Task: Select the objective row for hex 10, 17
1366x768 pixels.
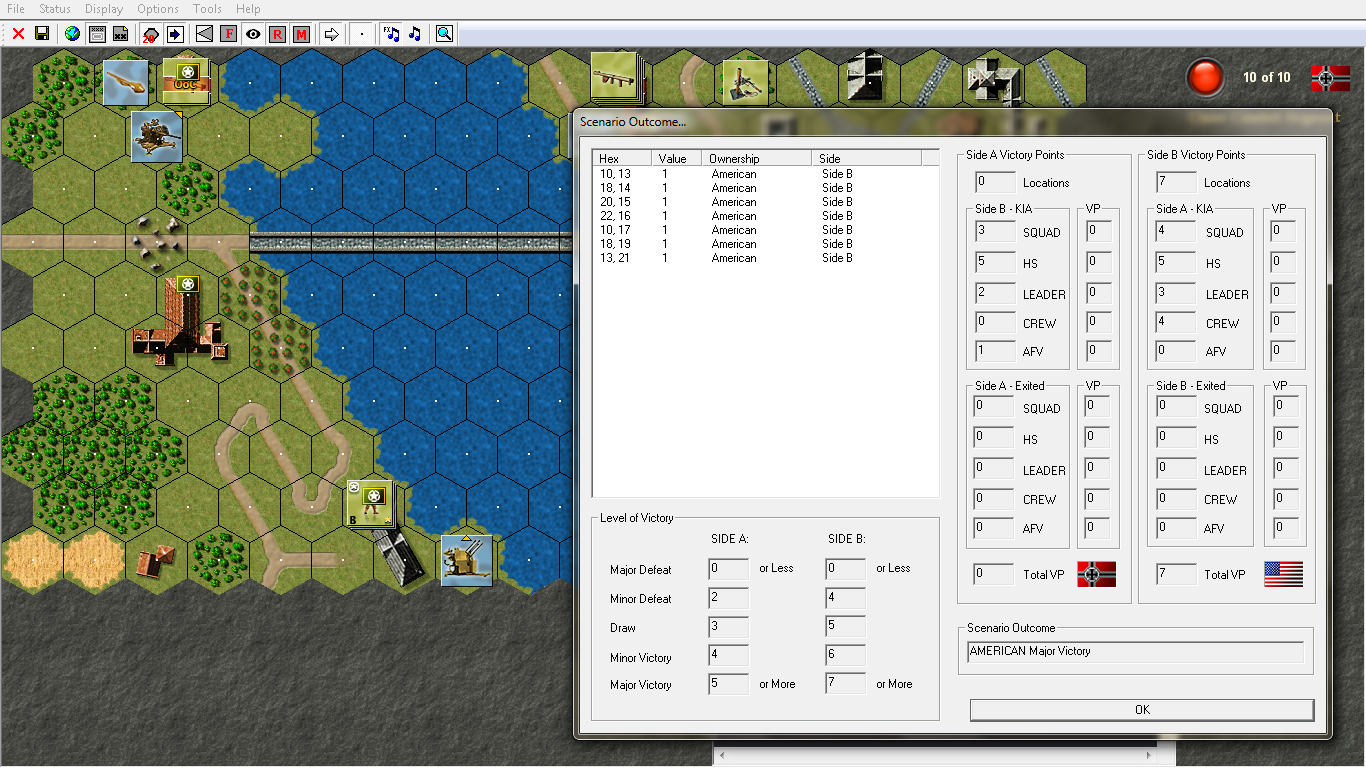Action: 765,230
